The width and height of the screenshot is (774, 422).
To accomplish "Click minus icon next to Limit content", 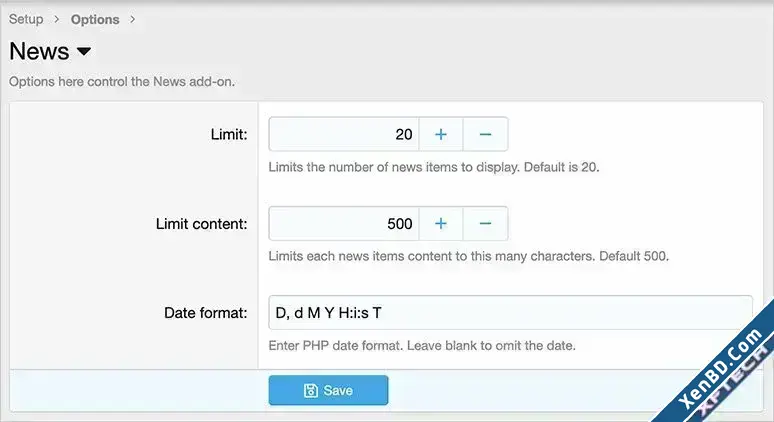I will 485,224.
